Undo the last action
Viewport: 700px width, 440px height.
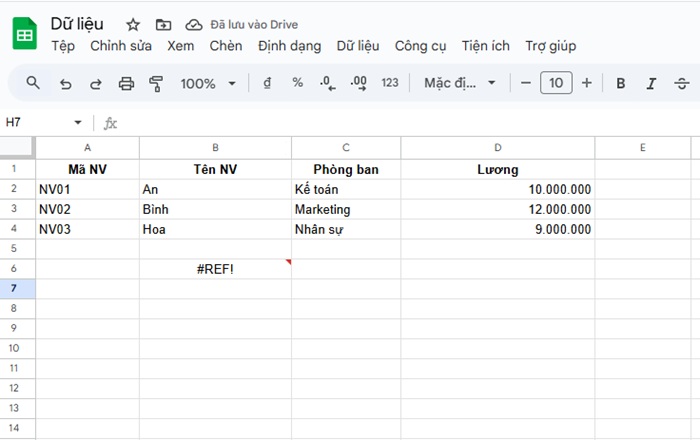point(66,83)
